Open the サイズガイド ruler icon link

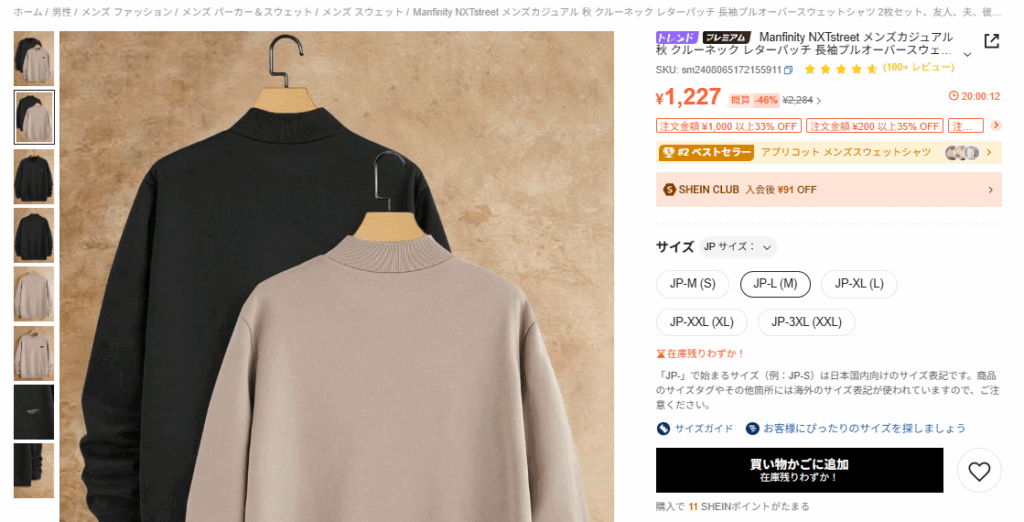663,429
